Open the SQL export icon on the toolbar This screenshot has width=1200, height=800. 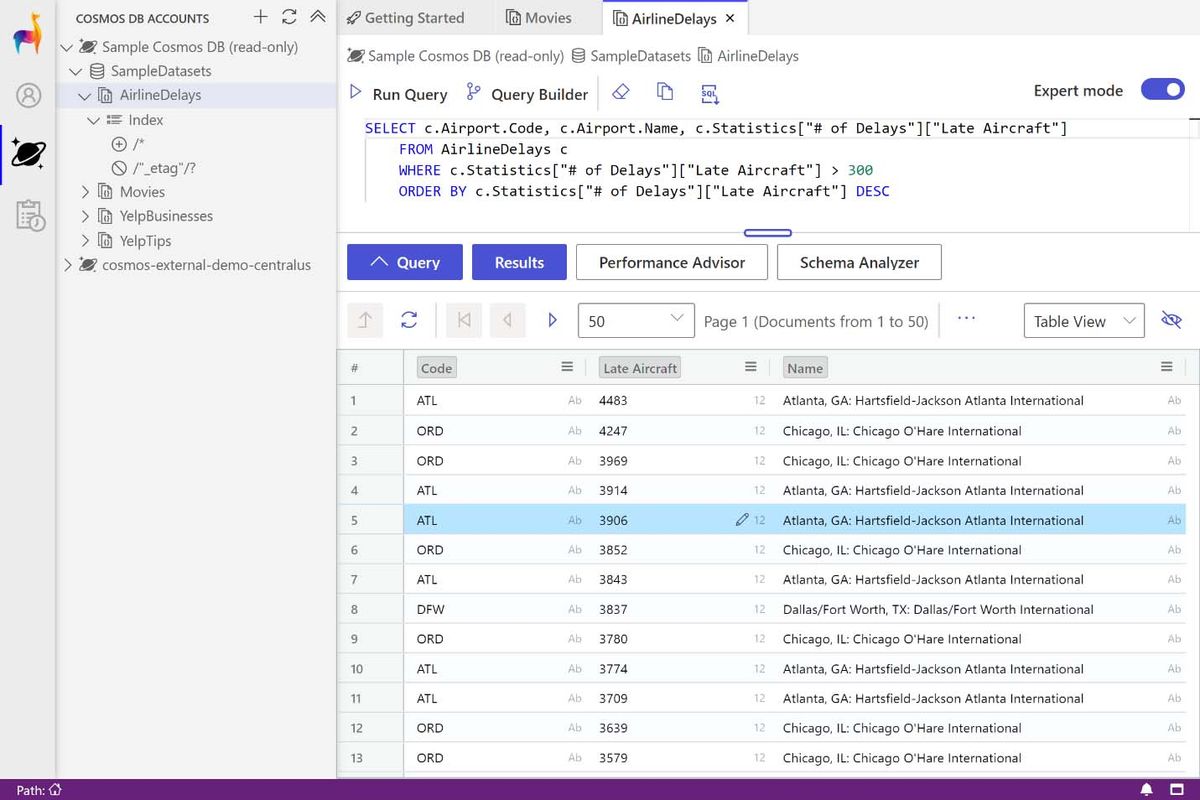tap(709, 93)
